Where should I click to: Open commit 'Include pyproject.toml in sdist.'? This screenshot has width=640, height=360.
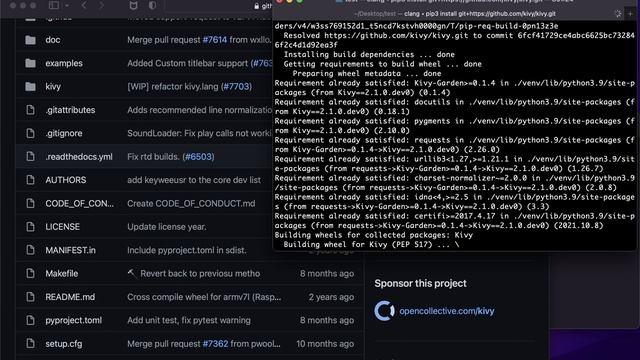[187, 250]
